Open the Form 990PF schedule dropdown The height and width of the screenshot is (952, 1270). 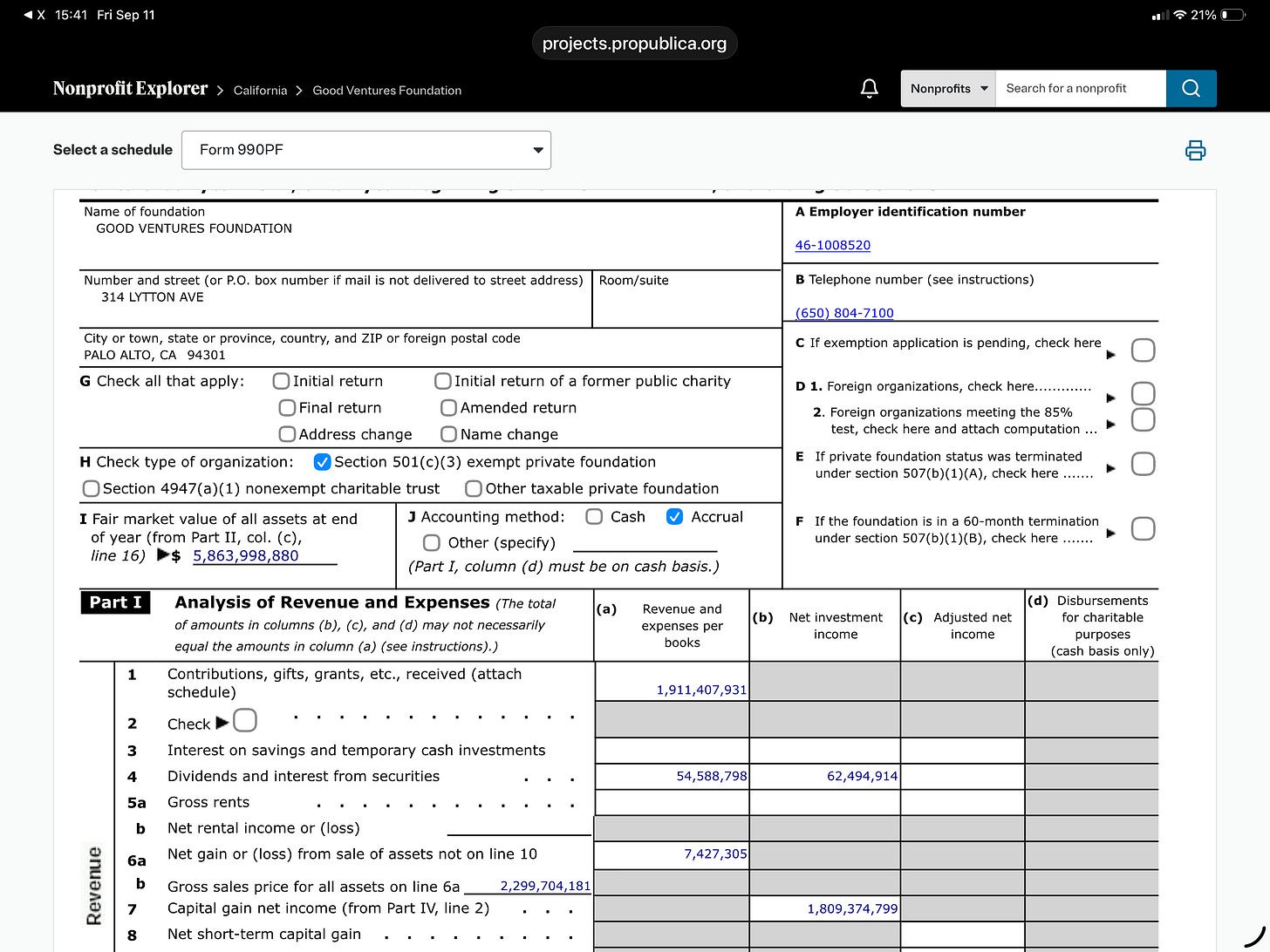(366, 150)
